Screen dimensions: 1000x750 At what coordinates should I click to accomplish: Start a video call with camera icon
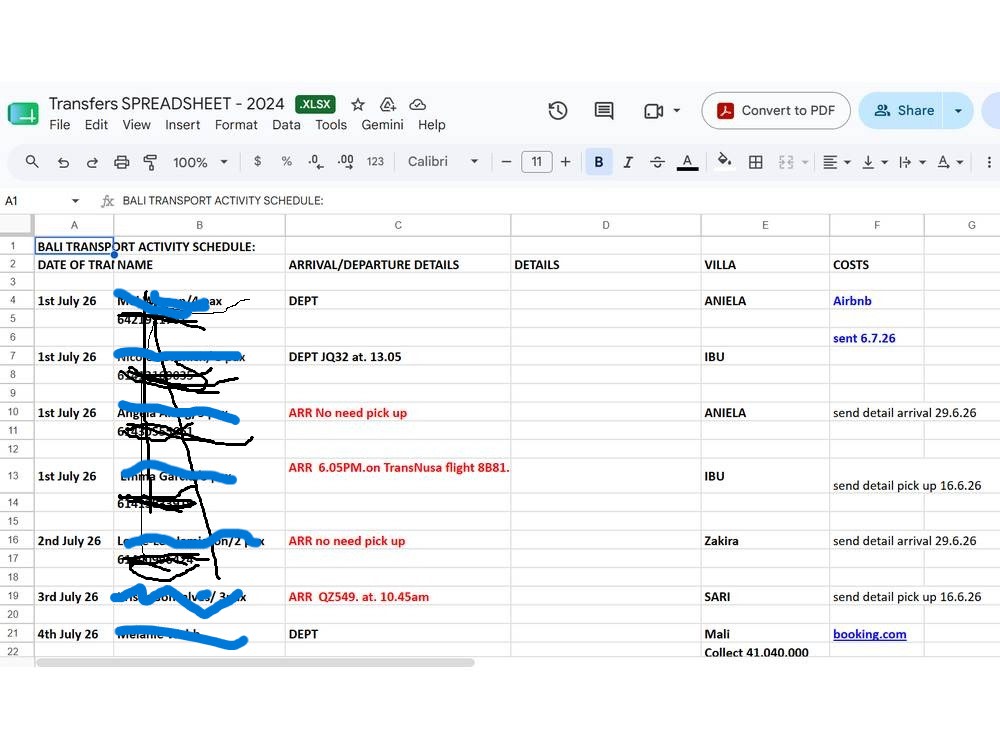[653, 111]
